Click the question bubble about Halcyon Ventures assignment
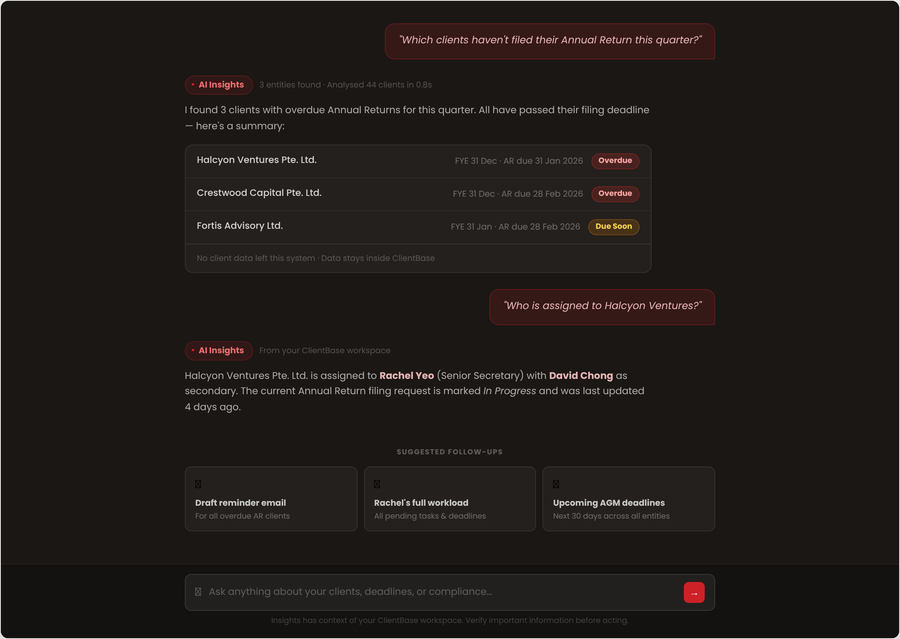The height and width of the screenshot is (639, 900). tap(602, 305)
